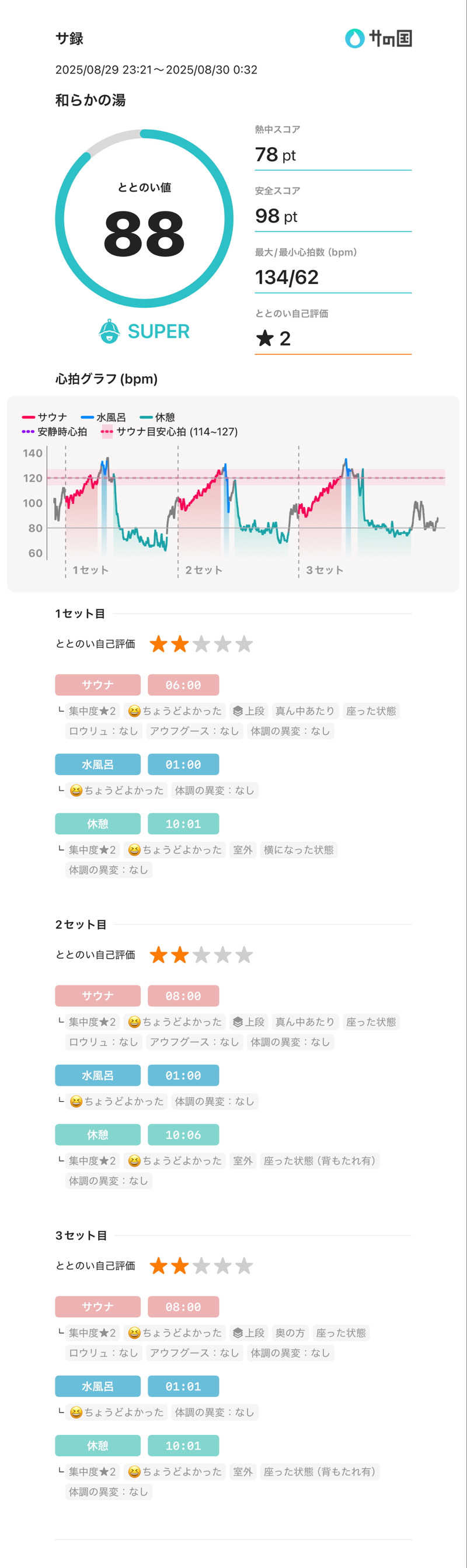The image size is (467, 1568).
Task: Click the smiley emoji in set 1 water bath
Action: [x=76, y=790]
